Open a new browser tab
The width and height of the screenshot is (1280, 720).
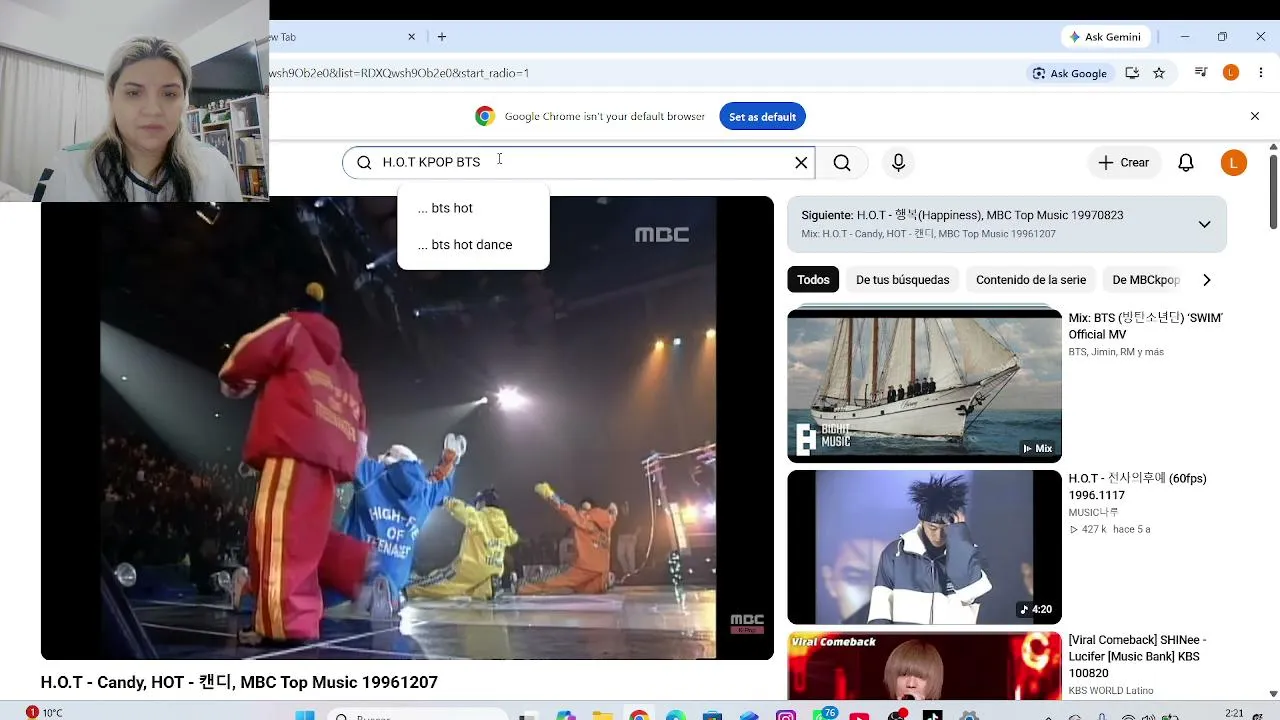click(442, 37)
